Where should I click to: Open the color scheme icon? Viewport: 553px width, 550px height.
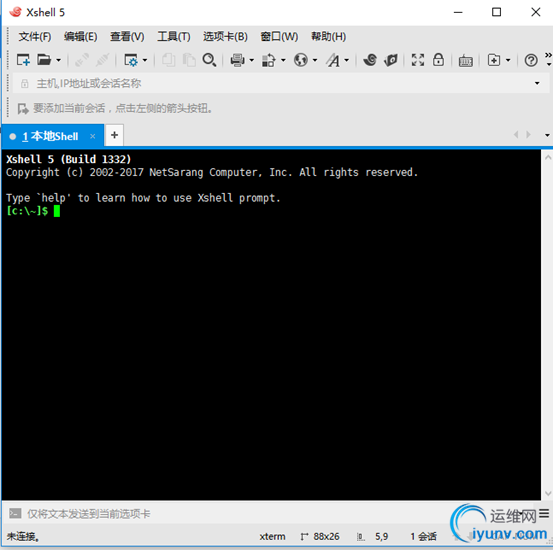[268, 60]
